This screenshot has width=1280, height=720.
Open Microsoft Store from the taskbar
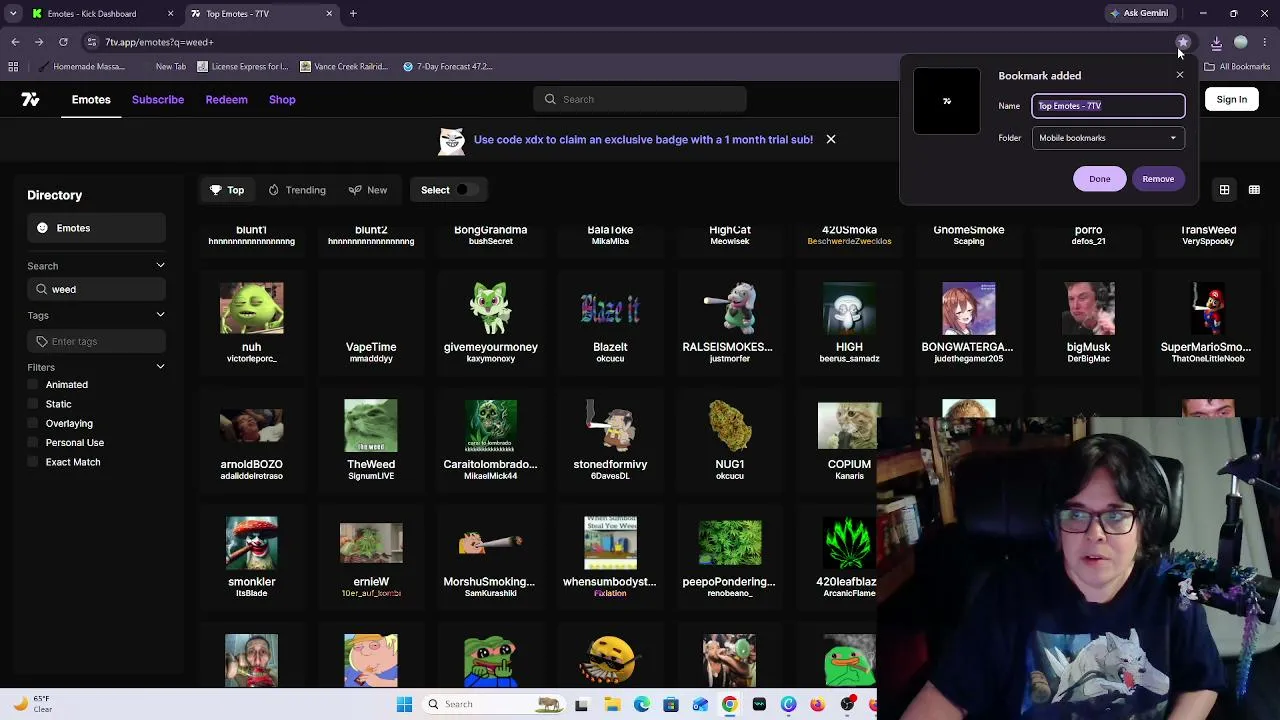671,704
